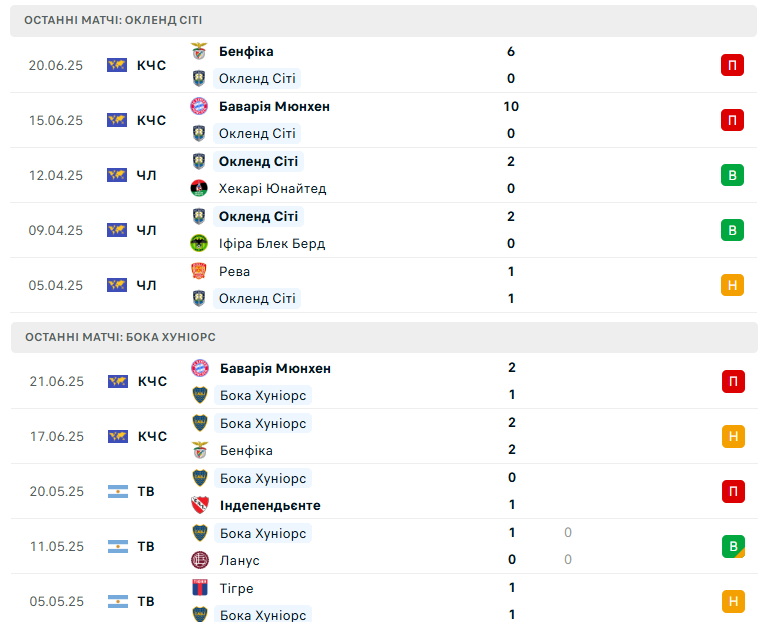
Task: Click the world-map flag icon for 12.04.25 ЧЛ
Action: [117, 175]
